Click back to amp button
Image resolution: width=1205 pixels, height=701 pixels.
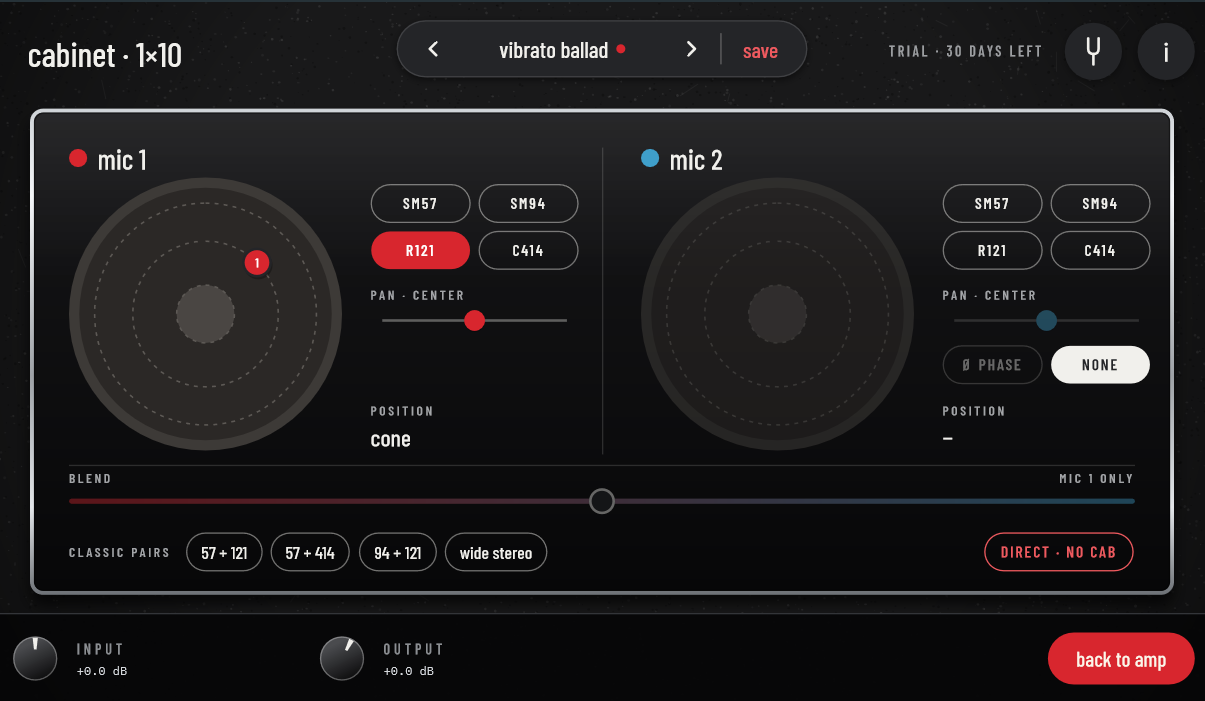[1121, 659]
